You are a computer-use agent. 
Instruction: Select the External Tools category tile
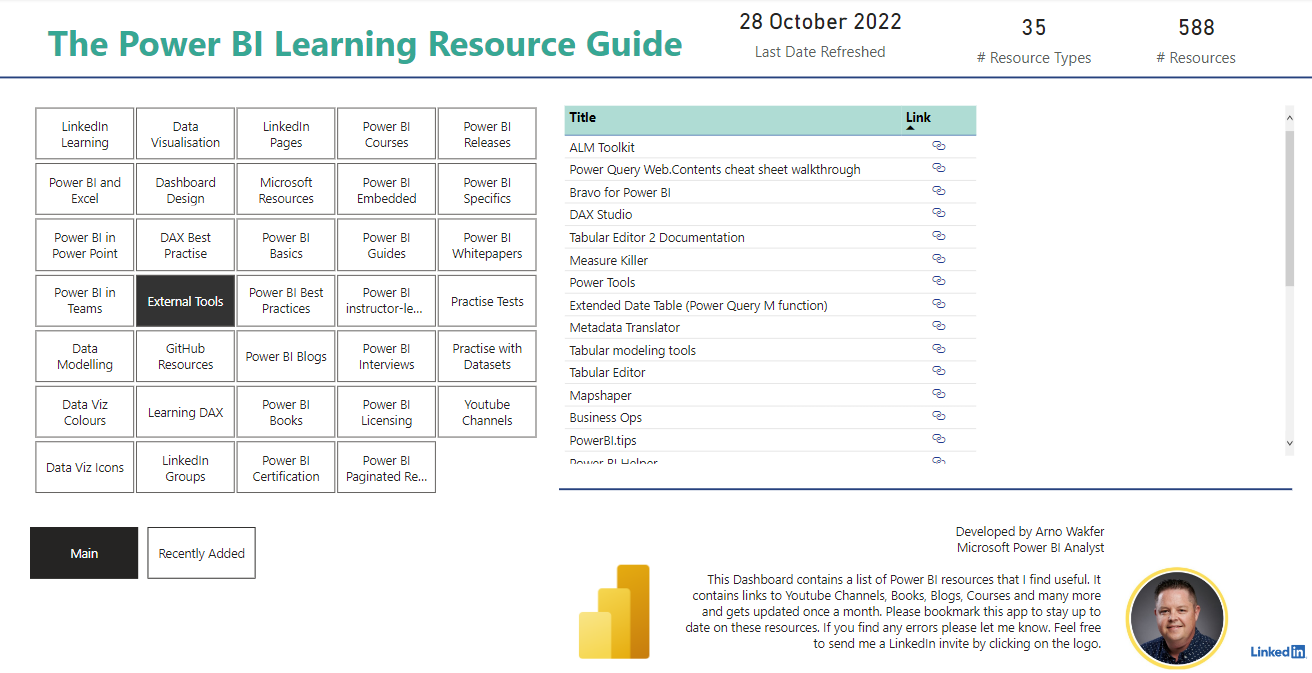click(185, 301)
